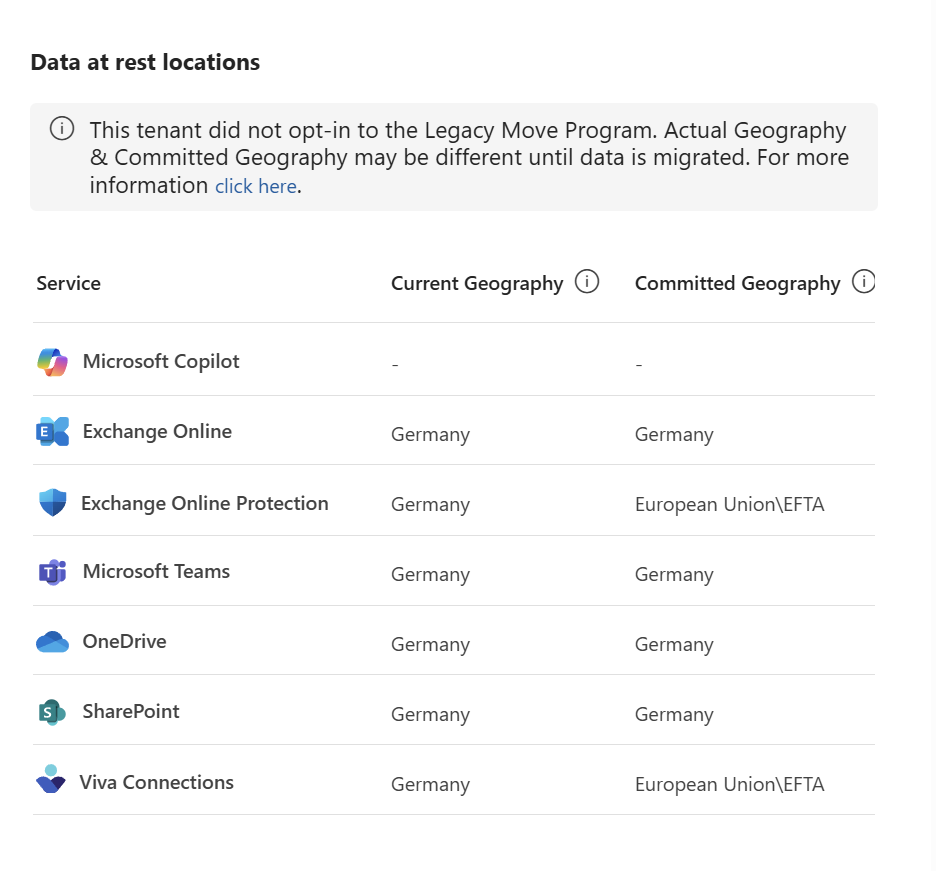Select the SharePoint service name
The width and height of the screenshot is (936, 871).
[131, 712]
